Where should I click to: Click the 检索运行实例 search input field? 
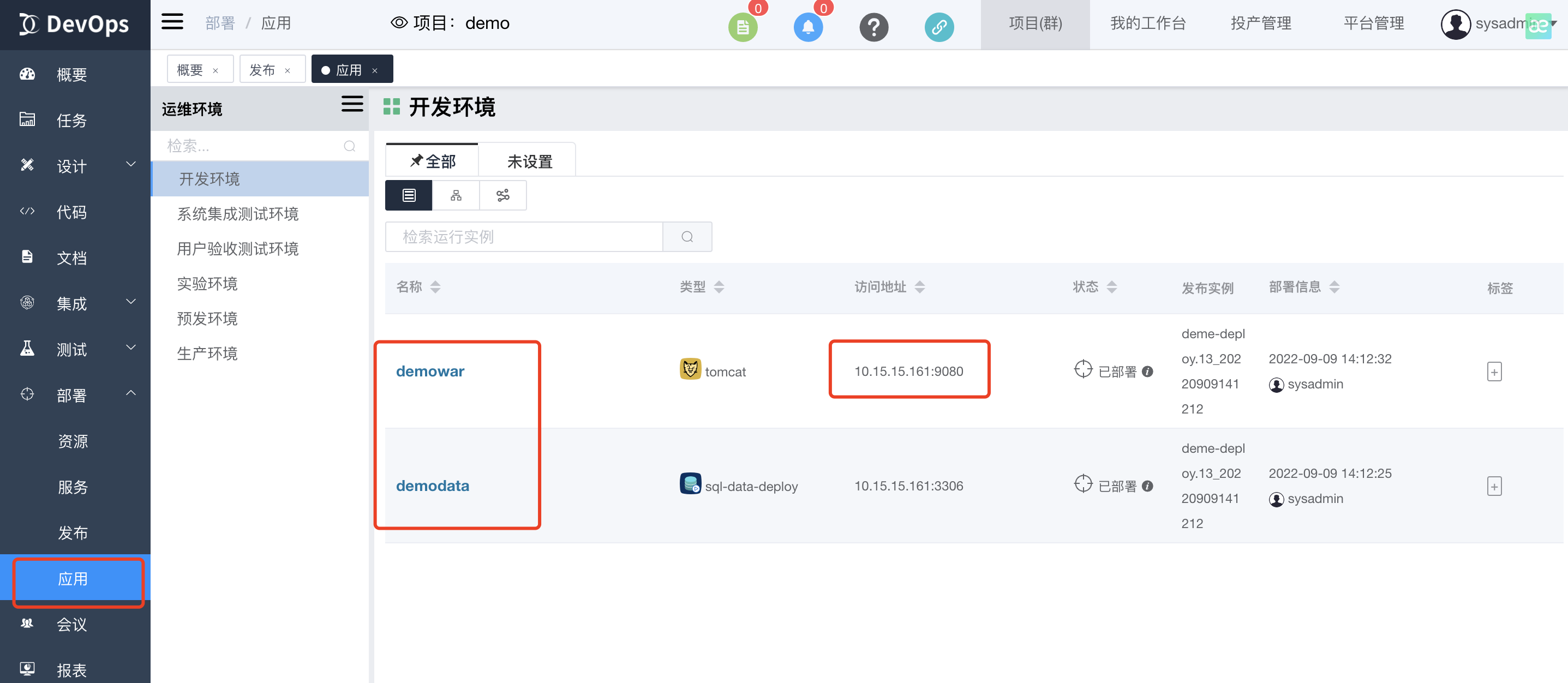click(523, 237)
